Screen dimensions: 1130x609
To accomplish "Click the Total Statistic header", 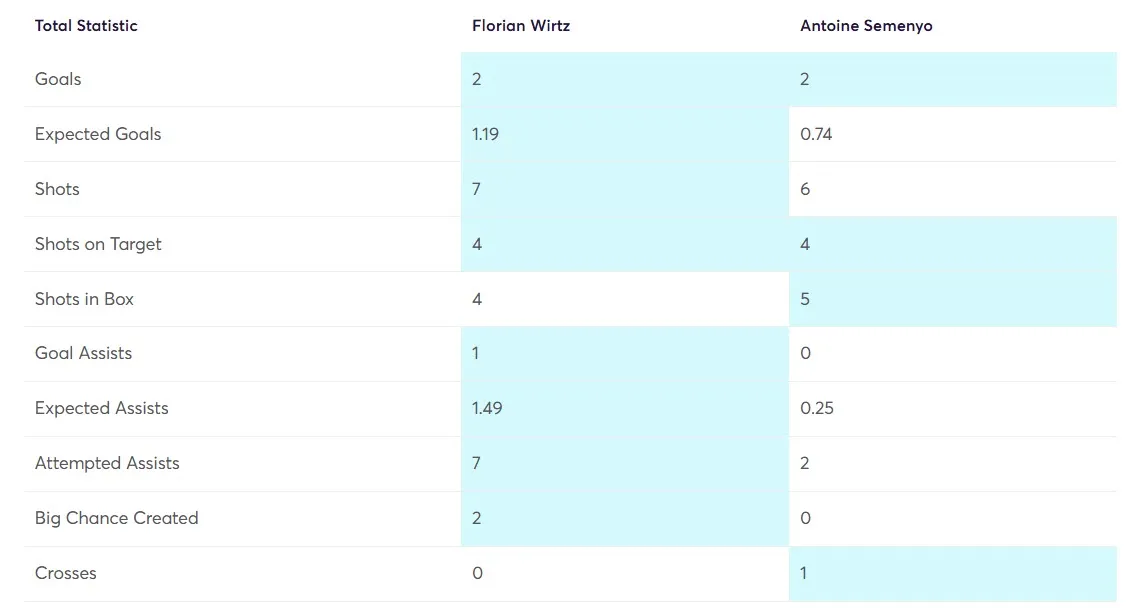I will (x=86, y=26).
